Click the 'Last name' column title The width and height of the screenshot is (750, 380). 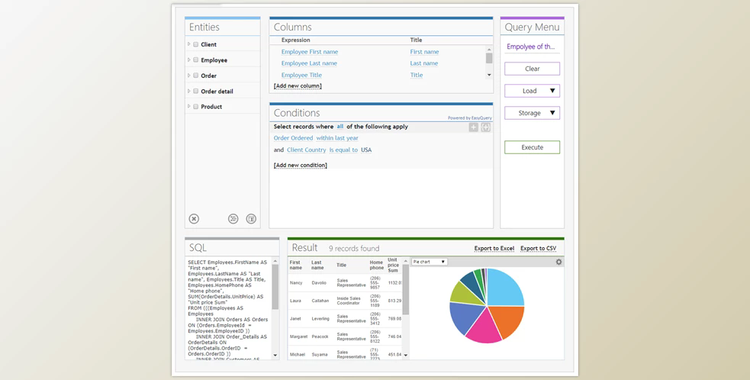pyautogui.click(x=424, y=63)
